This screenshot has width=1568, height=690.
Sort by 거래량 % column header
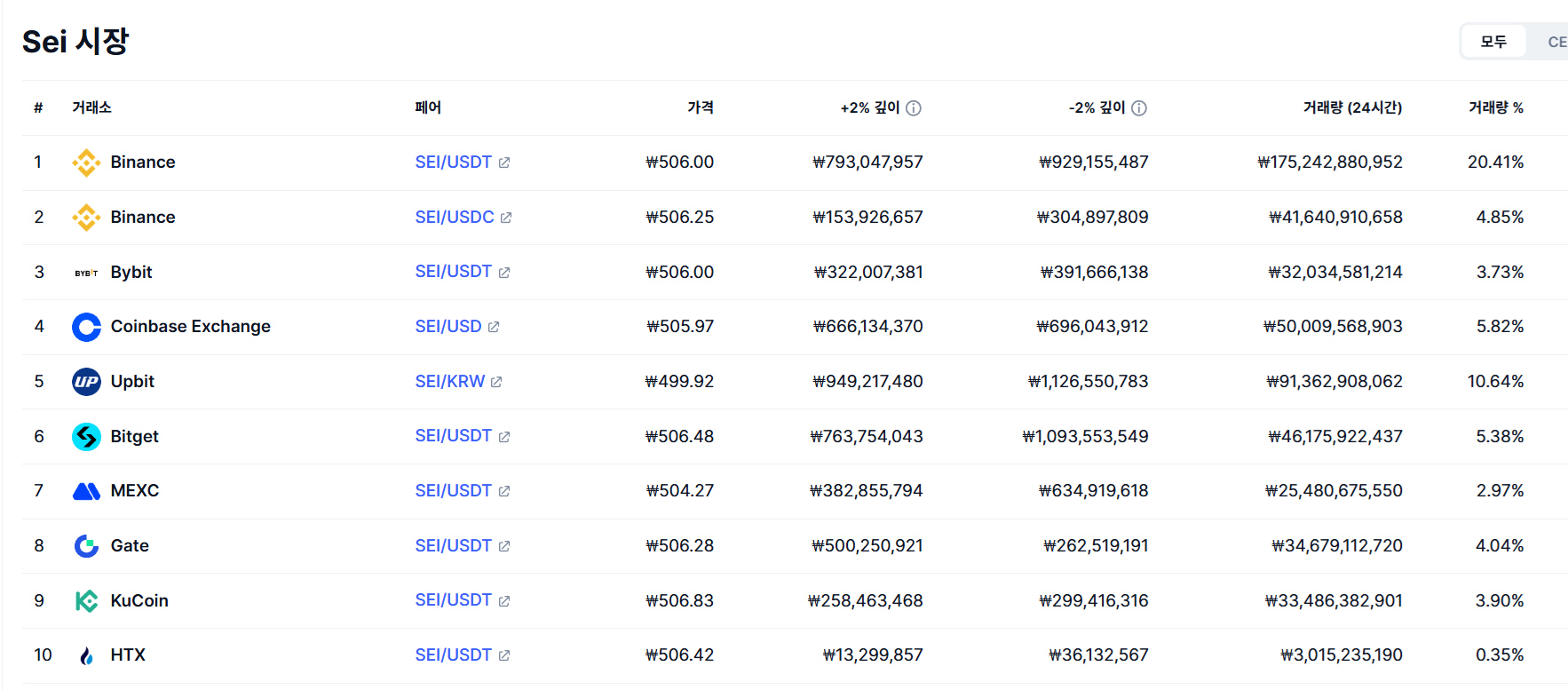1496,107
